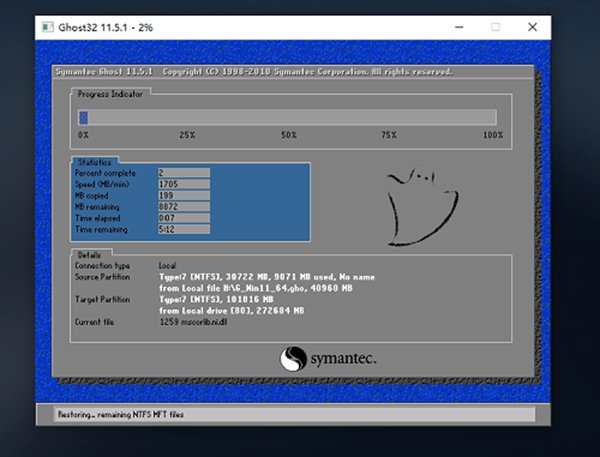Click the status bar showing Restoring message
This screenshot has height=457, width=600.
tap(290, 414)
